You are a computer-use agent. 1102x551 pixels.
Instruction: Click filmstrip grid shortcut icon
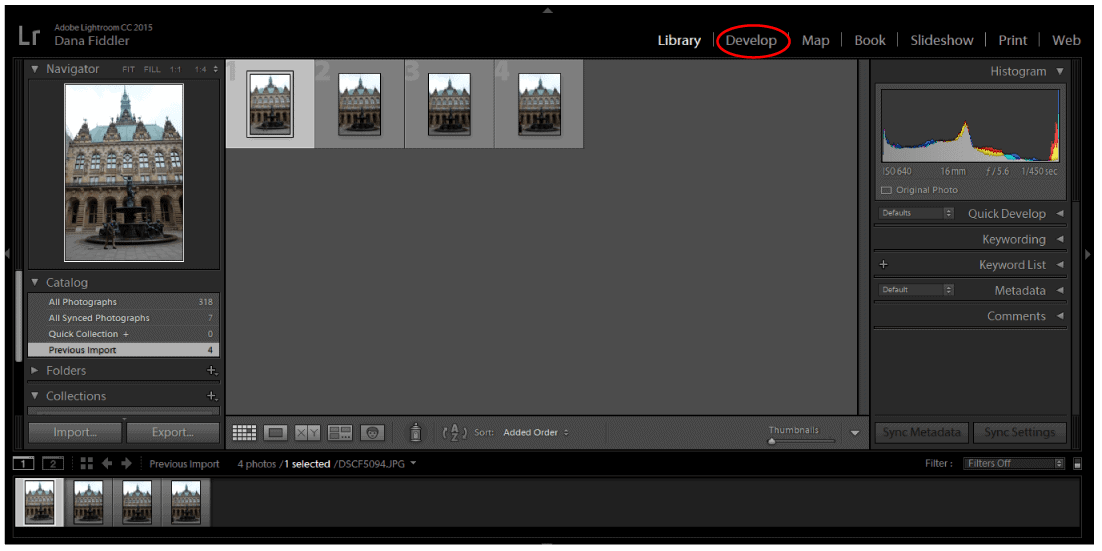[86, 463]
